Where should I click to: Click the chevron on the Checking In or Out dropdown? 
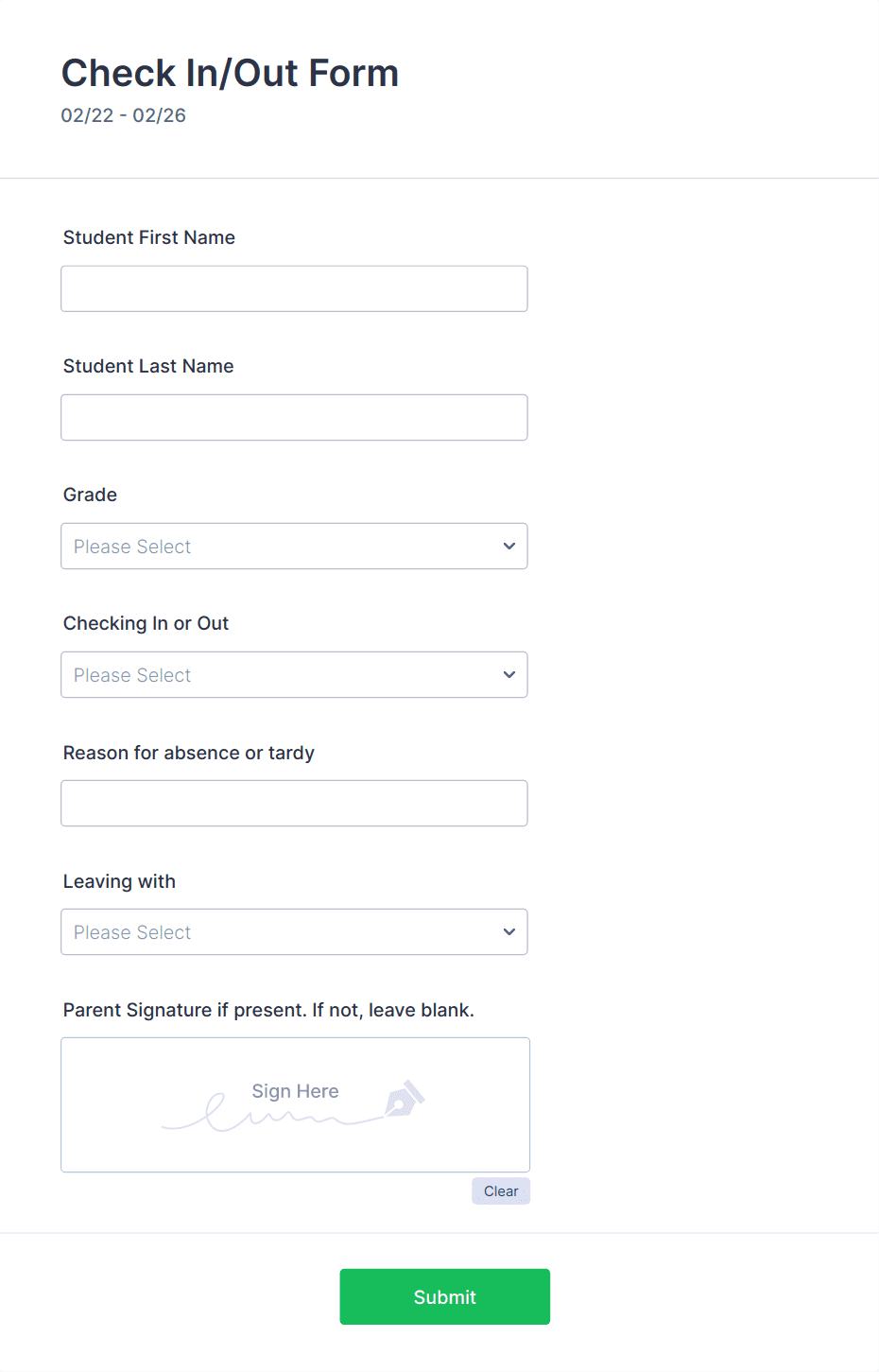(x=508, y=674)
